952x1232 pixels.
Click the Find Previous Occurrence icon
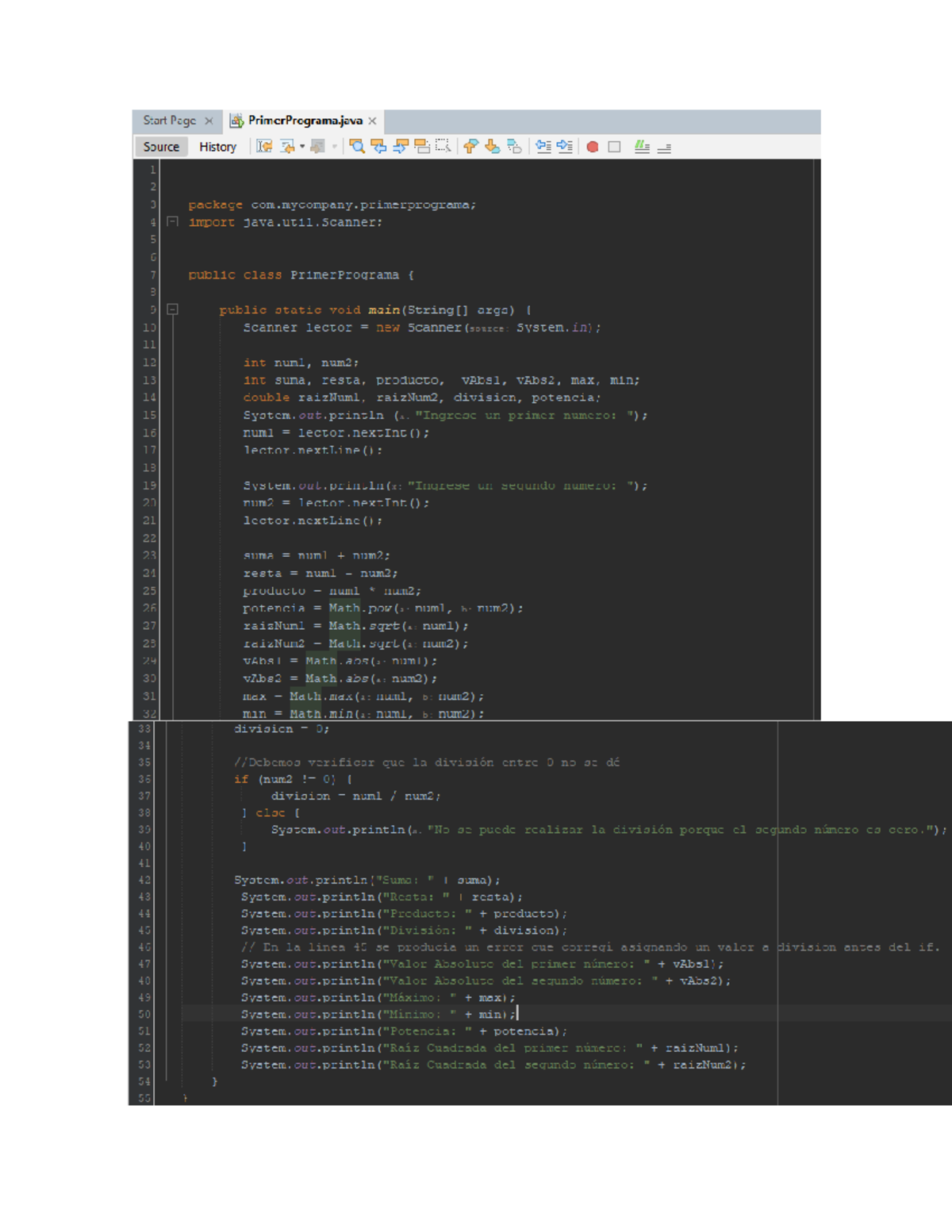(x=378, y=147)
